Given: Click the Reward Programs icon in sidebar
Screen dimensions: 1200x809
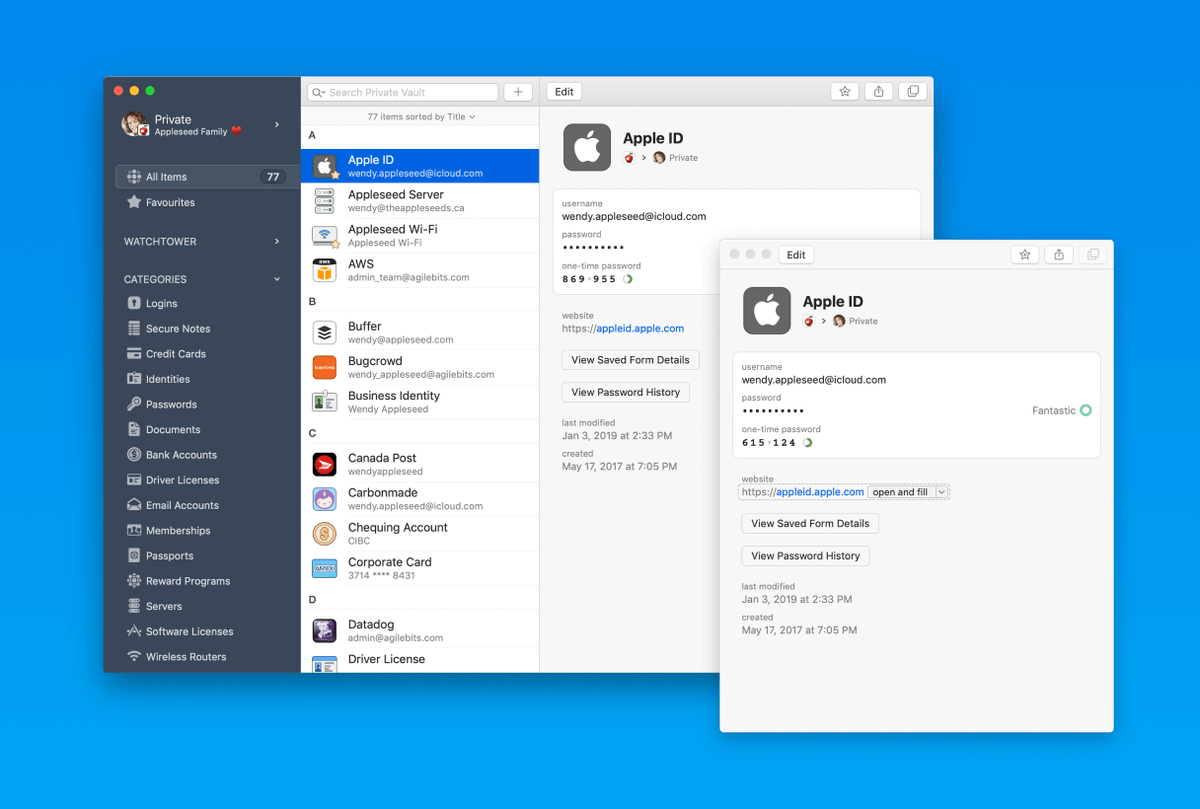Looking at the screenshot, I should [x=134, y=581].
